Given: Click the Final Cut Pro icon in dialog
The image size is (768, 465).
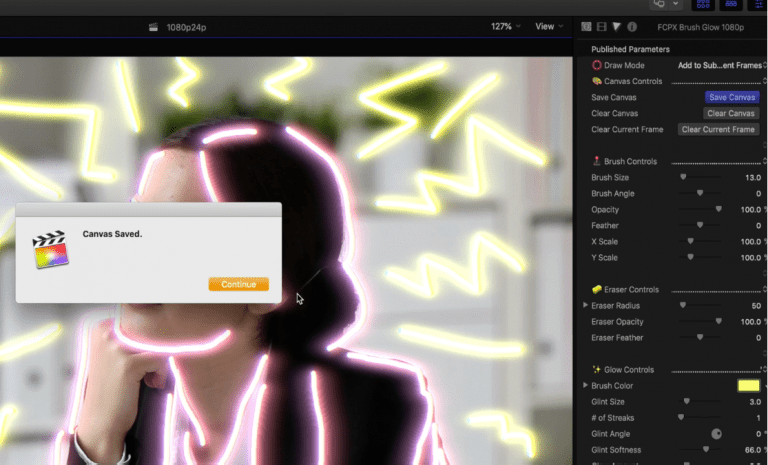Looking at the screenshot, I should tap(50, 249).
